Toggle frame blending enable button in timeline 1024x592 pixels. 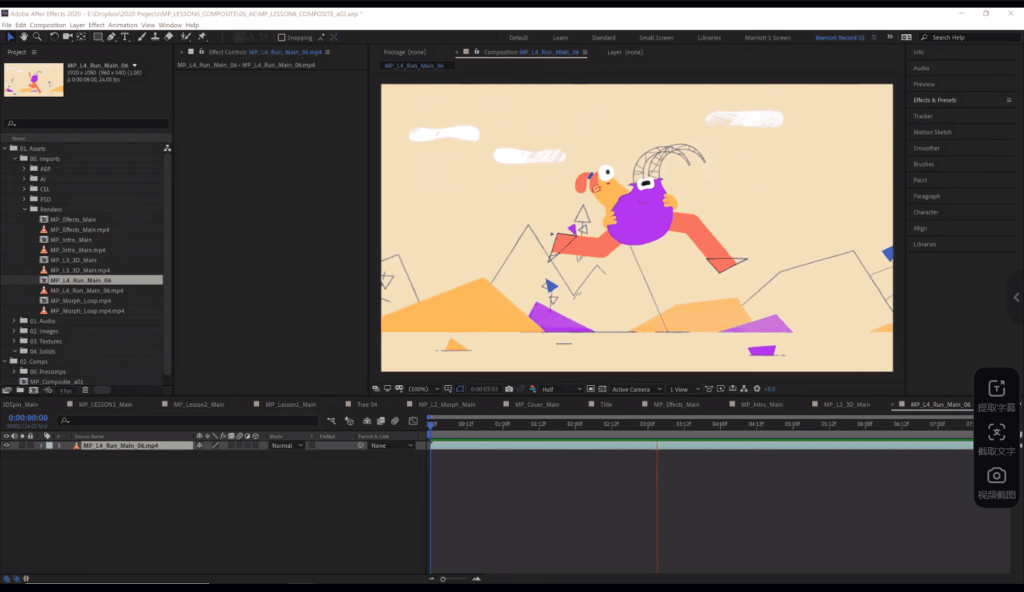(x=381, y=421)
